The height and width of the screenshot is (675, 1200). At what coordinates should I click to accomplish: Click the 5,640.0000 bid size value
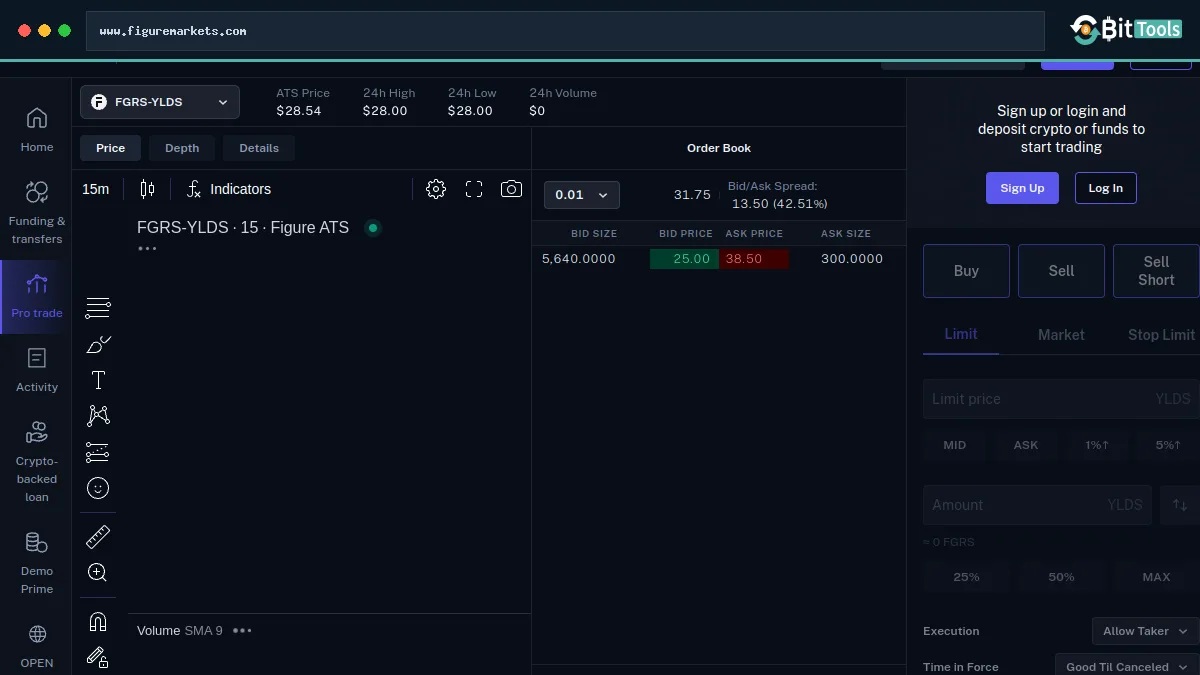(579, 259)
